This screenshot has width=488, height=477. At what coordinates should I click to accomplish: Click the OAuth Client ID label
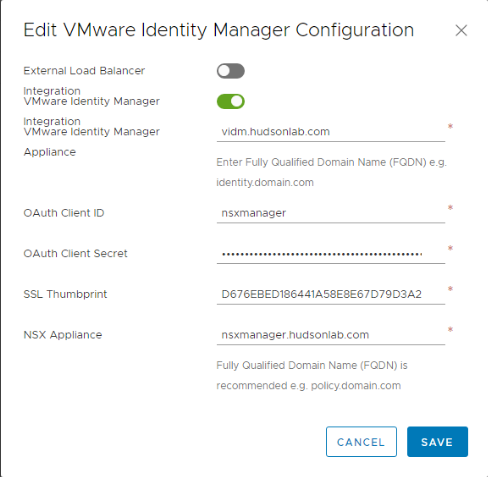click(x=64, y=213)
